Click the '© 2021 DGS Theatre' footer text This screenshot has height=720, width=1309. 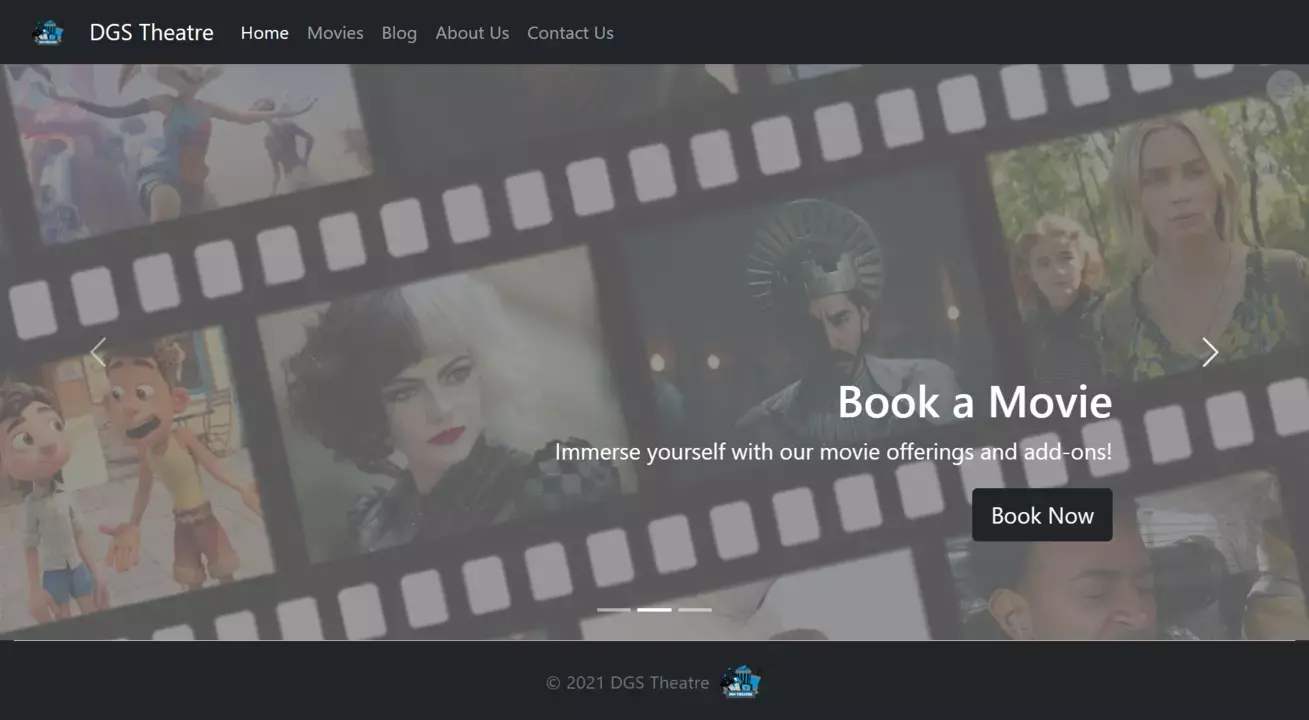point(627,683)
